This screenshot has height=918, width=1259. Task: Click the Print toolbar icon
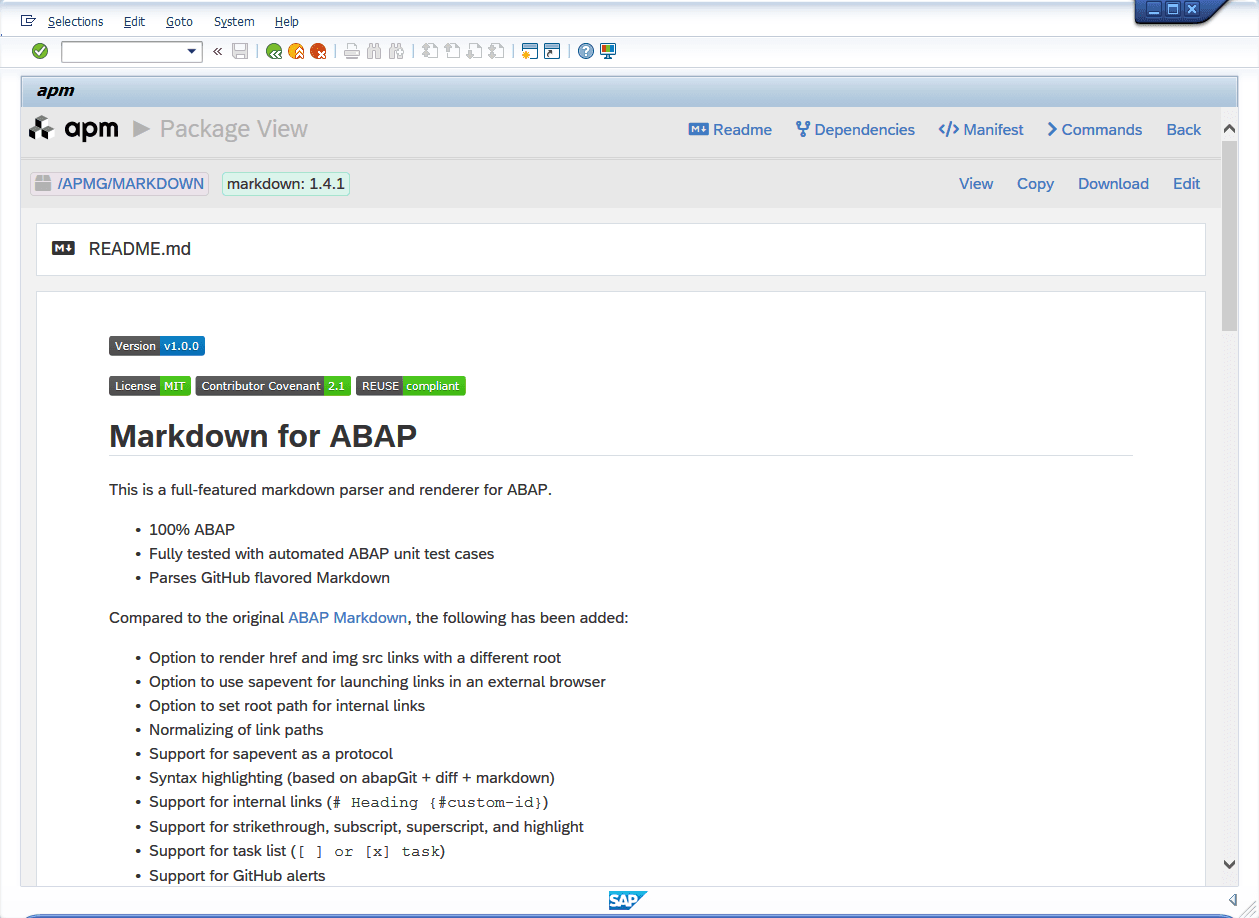point(352,51)
